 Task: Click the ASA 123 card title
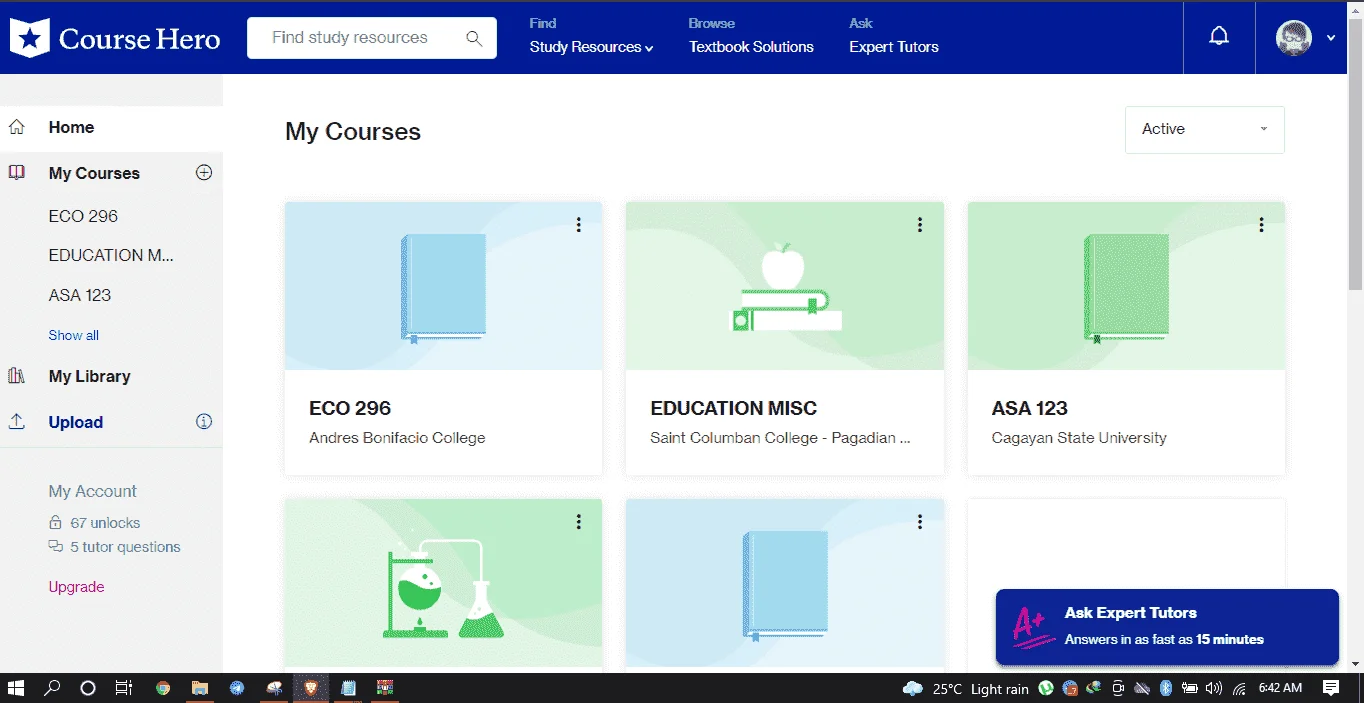tap(1030, 408)
